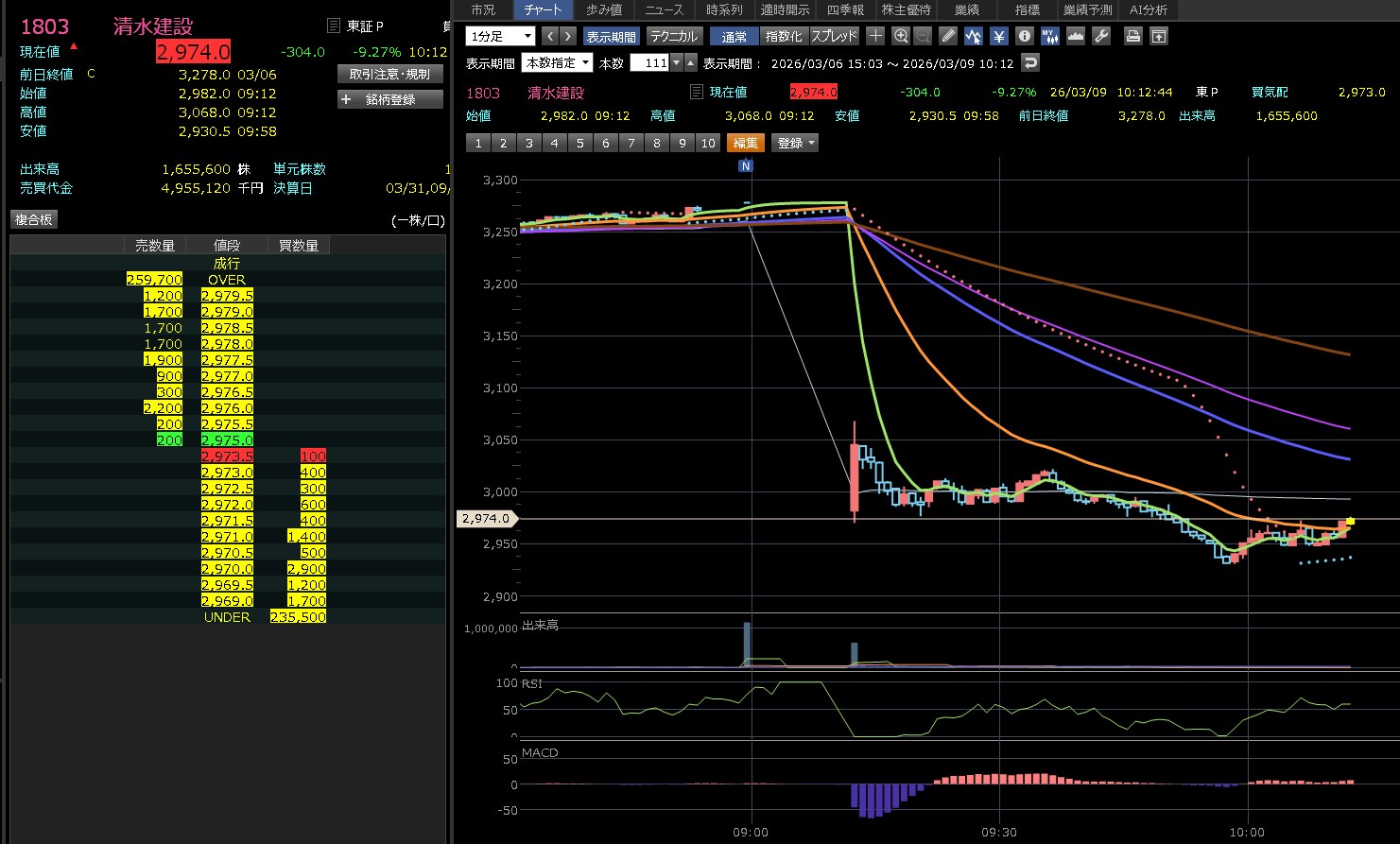Switch to the ニュース tab

664,9
